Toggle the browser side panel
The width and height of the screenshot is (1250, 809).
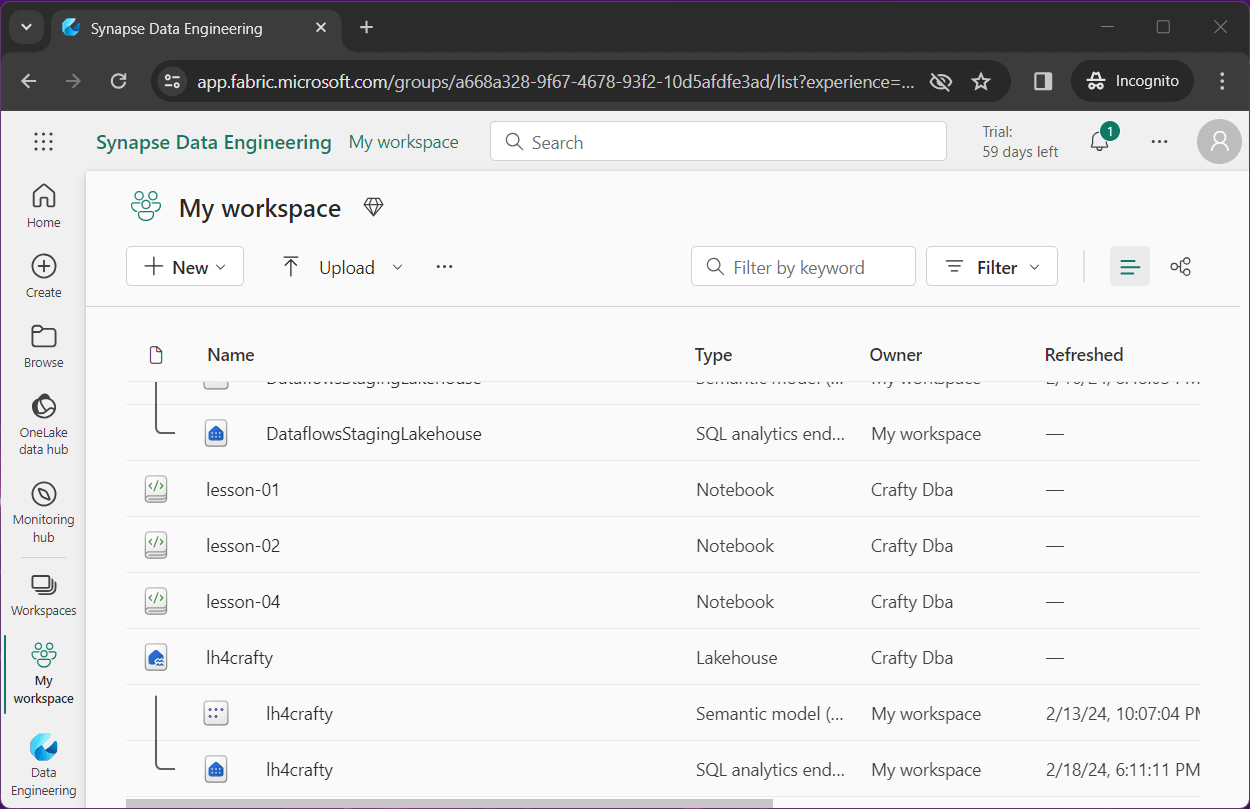coord(1043,82)
